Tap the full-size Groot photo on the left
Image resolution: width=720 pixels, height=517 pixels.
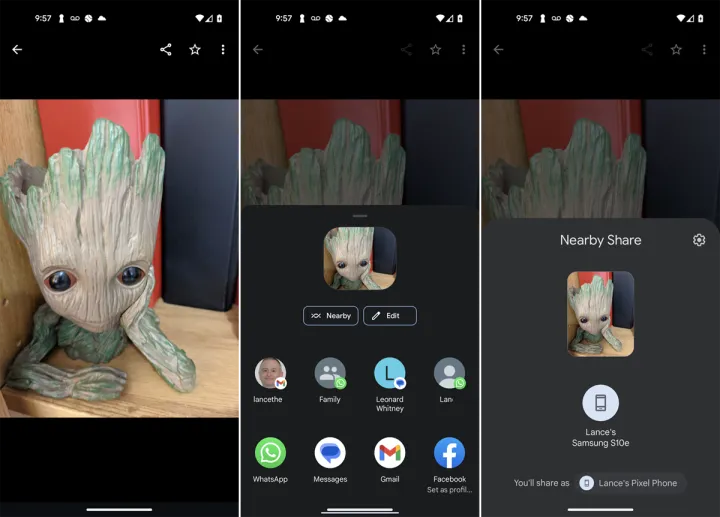(x=119, y=257)
